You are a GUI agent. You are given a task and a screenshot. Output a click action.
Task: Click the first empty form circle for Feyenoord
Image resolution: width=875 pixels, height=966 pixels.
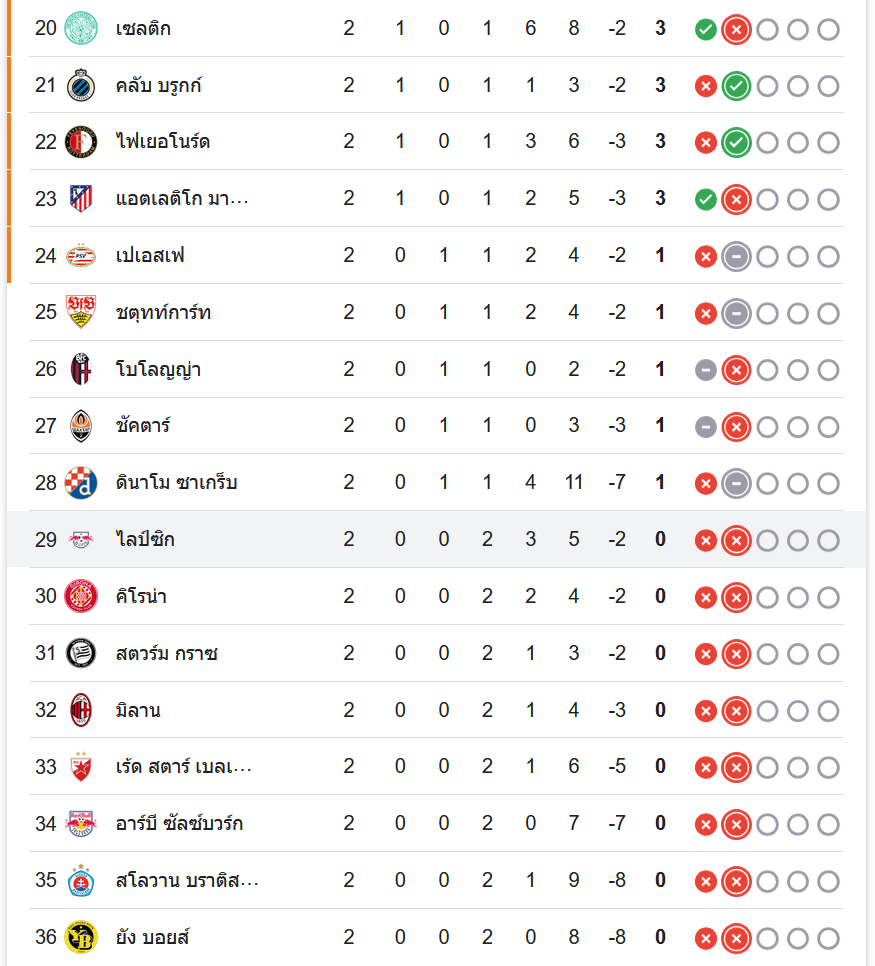tap(767, 143)
